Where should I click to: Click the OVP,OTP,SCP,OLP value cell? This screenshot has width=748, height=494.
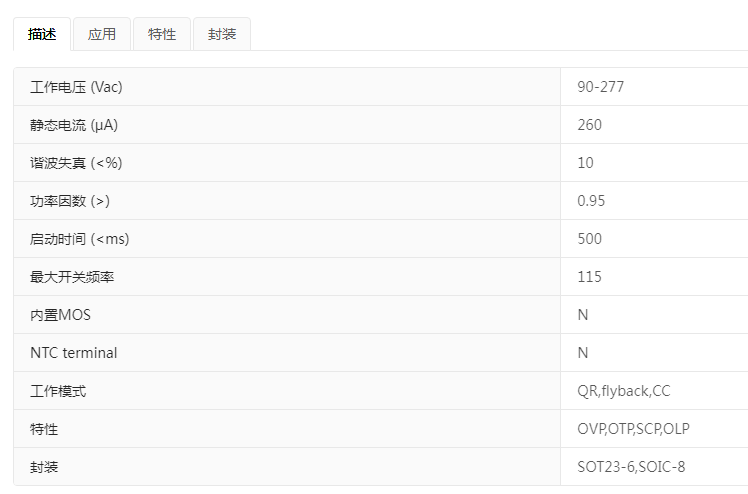tap(633, 429)
